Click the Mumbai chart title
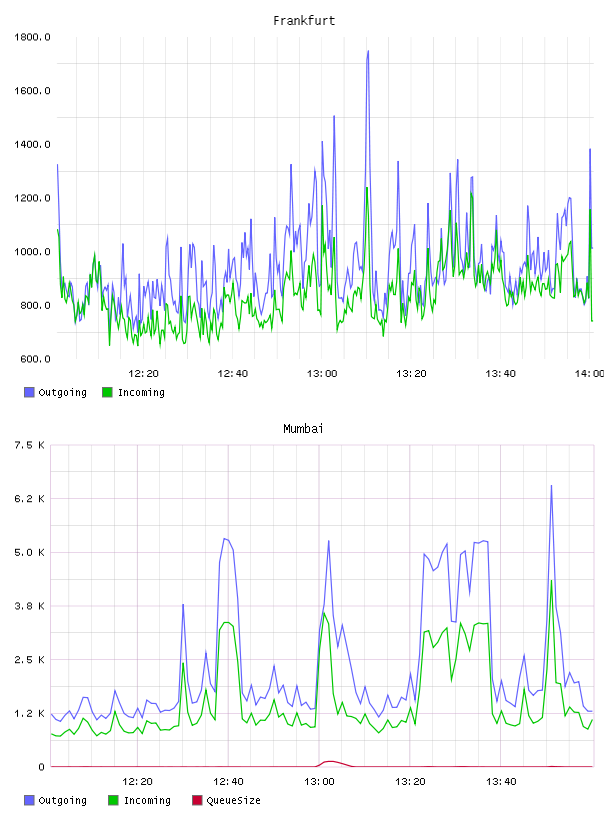The image size is (608, 816). [x=303, y=429]
